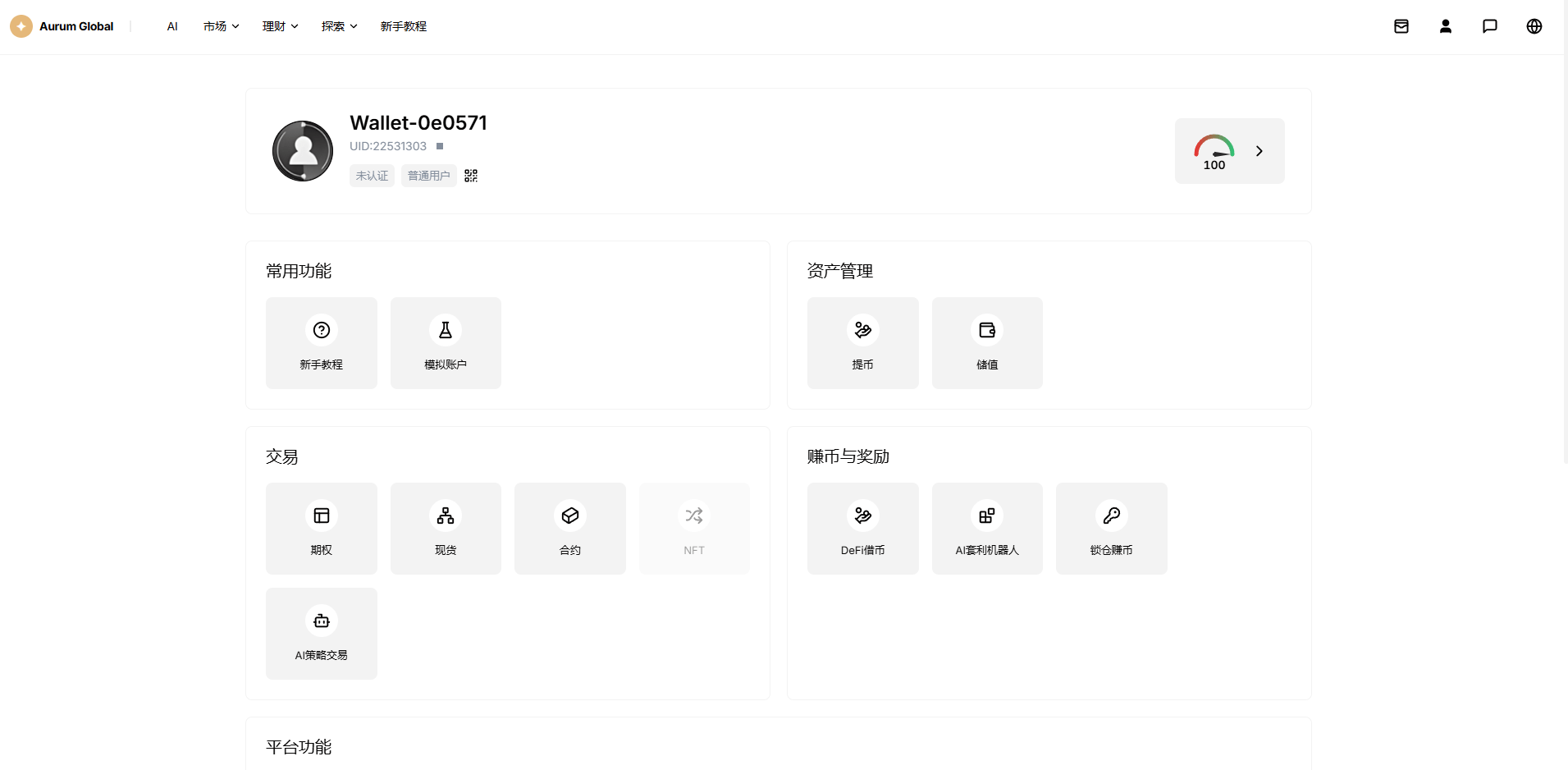Viewport: 1568px width, 770px height.
Task: Open the chat message icon in header
Action: (x=1490, y=26)
